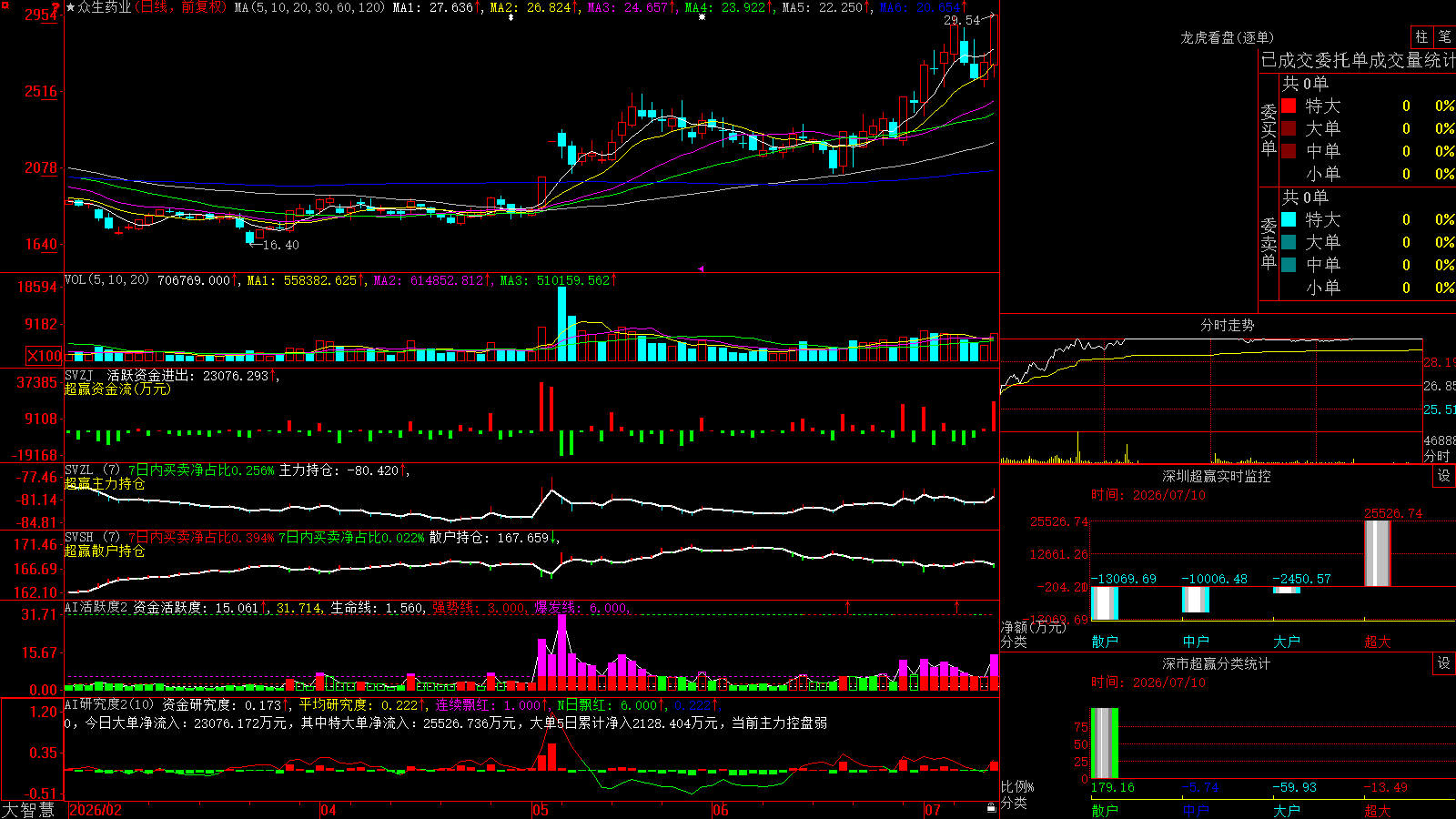
Task: Click the cyan 特大 sell order swatch
Action: coord(1289,219)
